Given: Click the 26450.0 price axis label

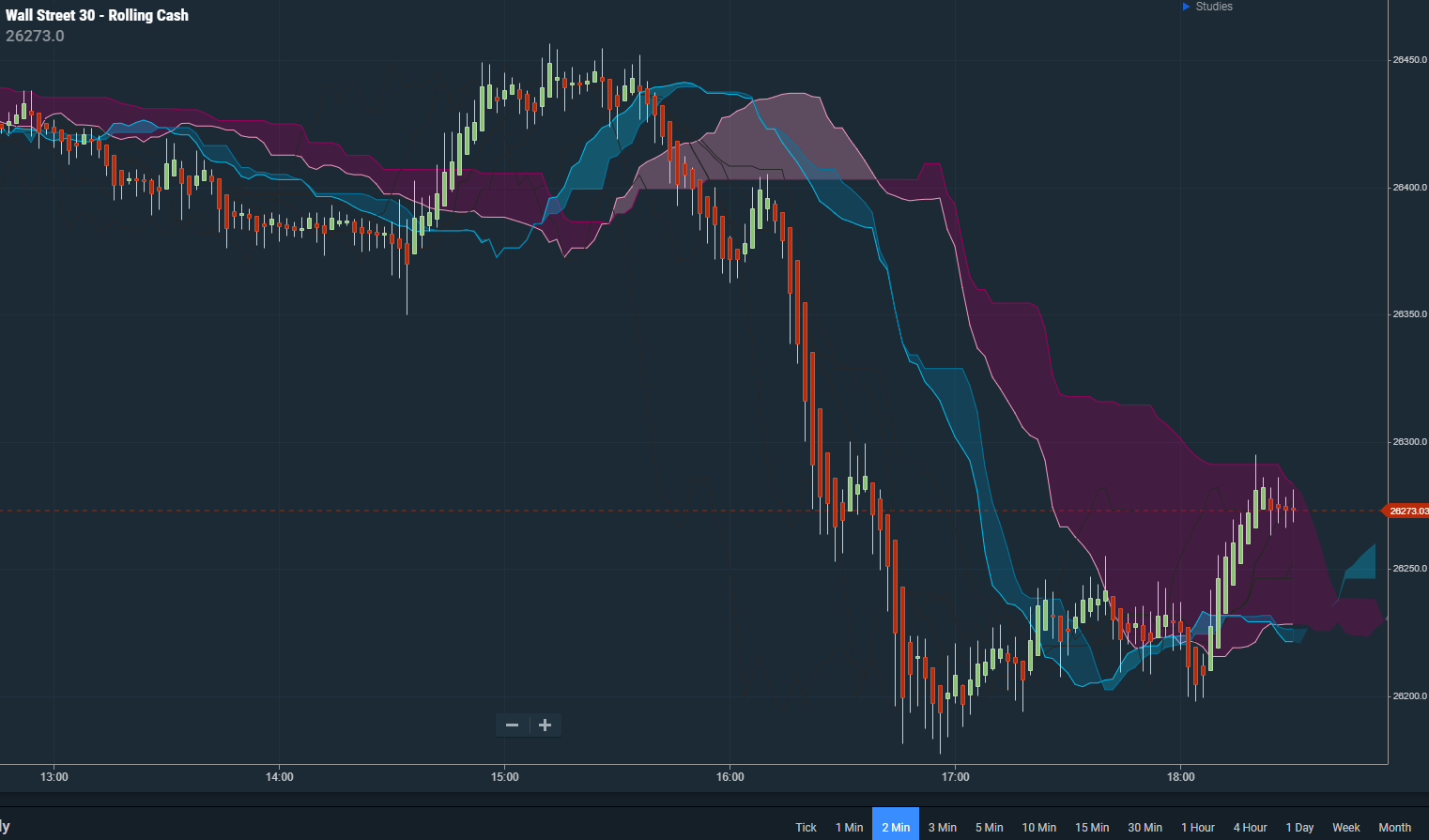Looking at the screenshot, I should pos(1409,60).
